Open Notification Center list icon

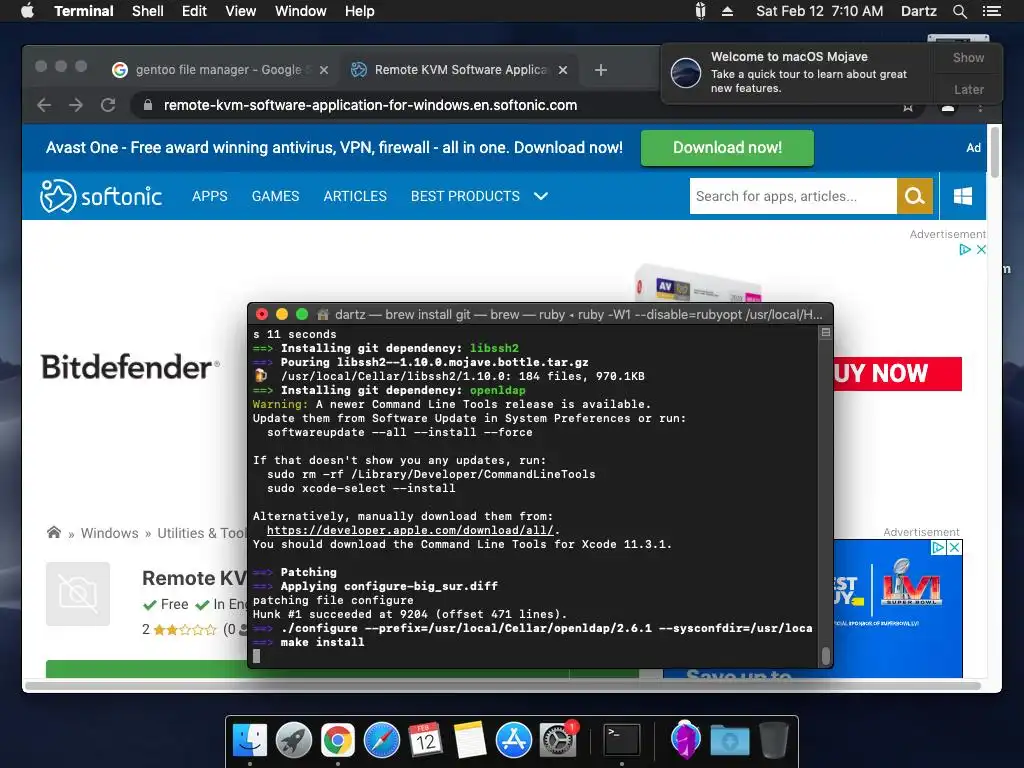click(991, 11)
